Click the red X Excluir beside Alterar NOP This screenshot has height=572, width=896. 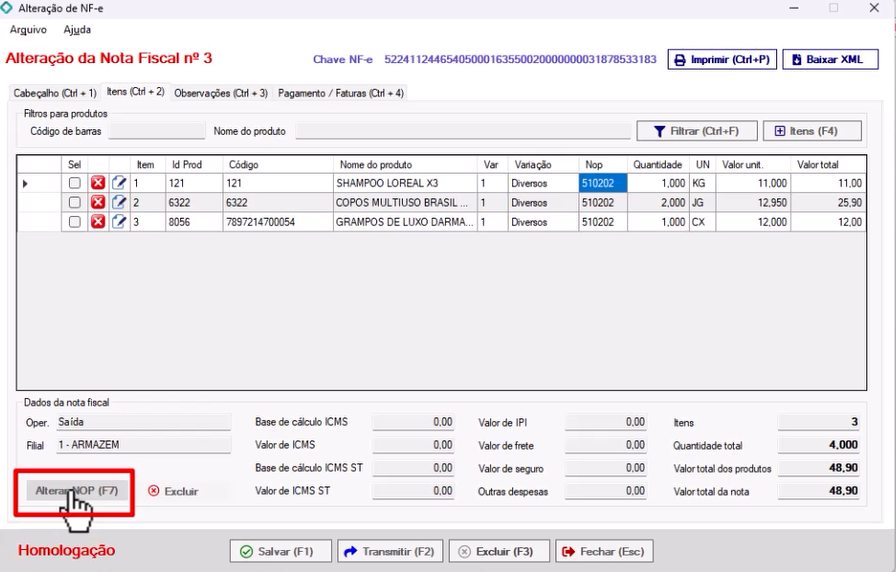(173, 491)
